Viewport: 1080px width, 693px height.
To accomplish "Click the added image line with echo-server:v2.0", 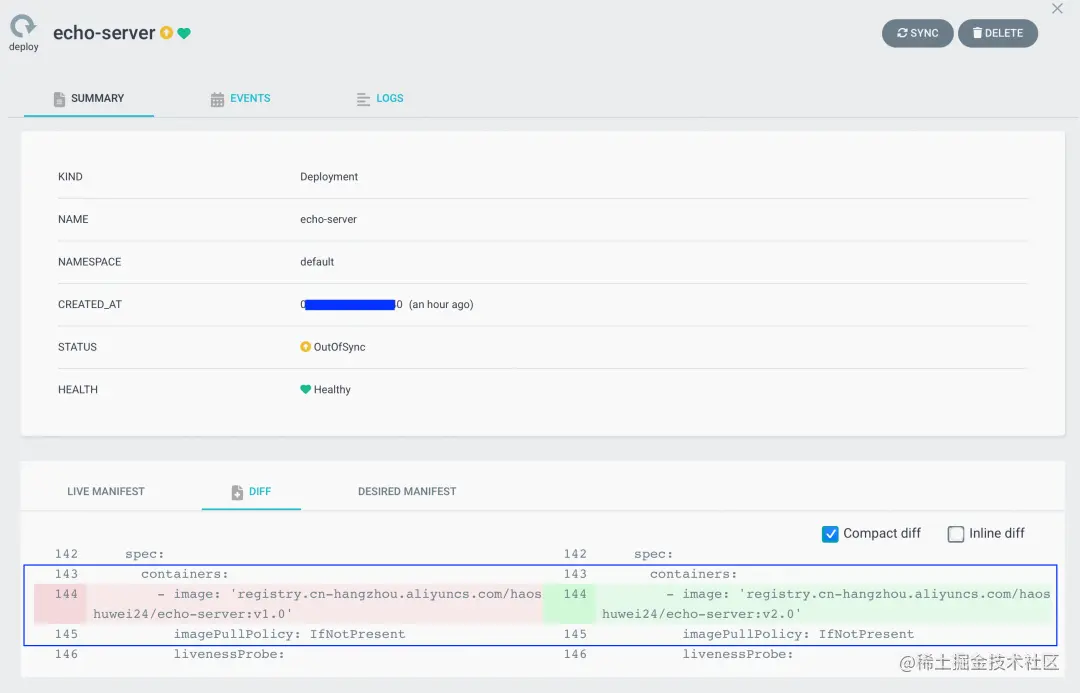I will [x=800, y=604].
